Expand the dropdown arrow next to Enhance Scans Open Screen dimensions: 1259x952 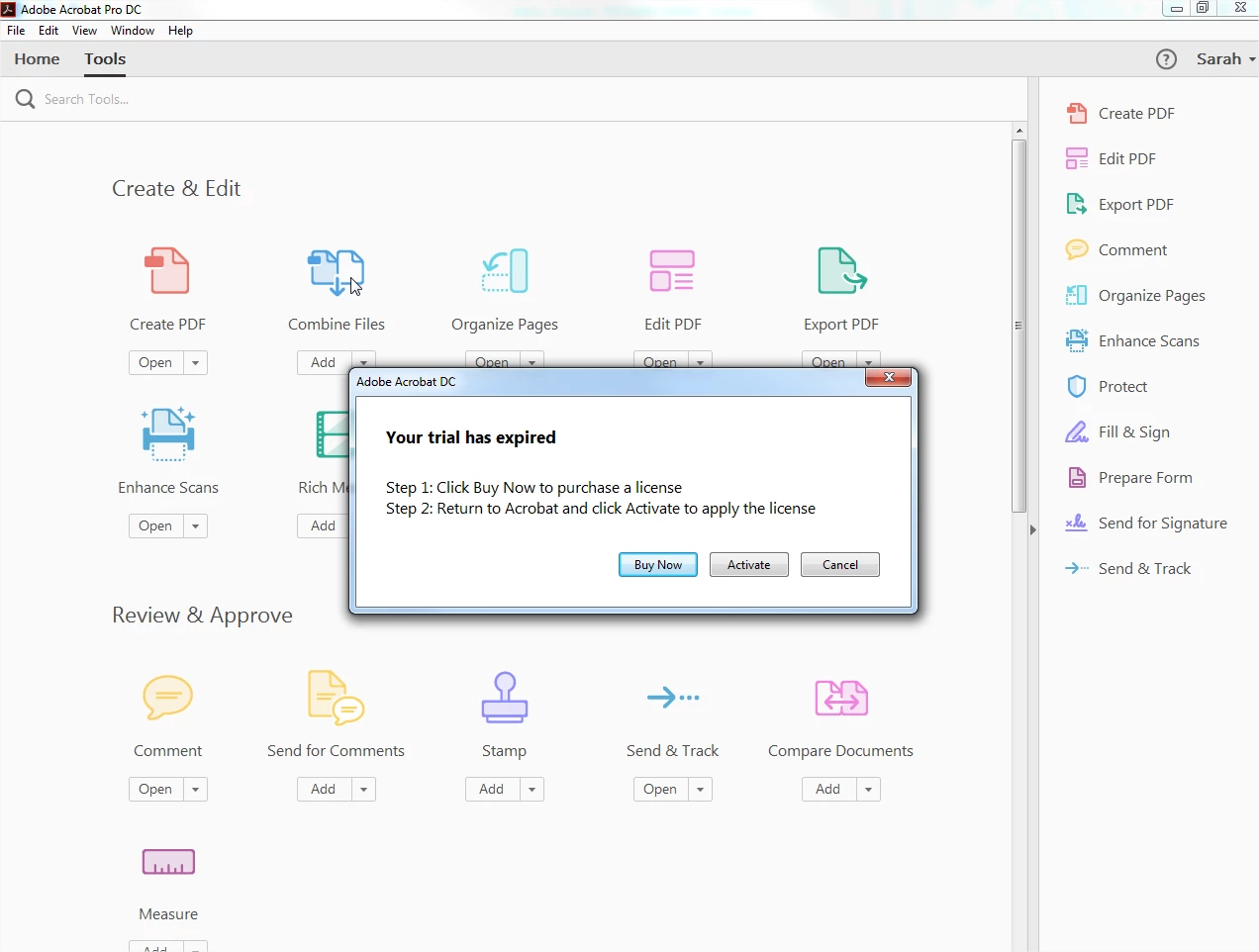195,526
